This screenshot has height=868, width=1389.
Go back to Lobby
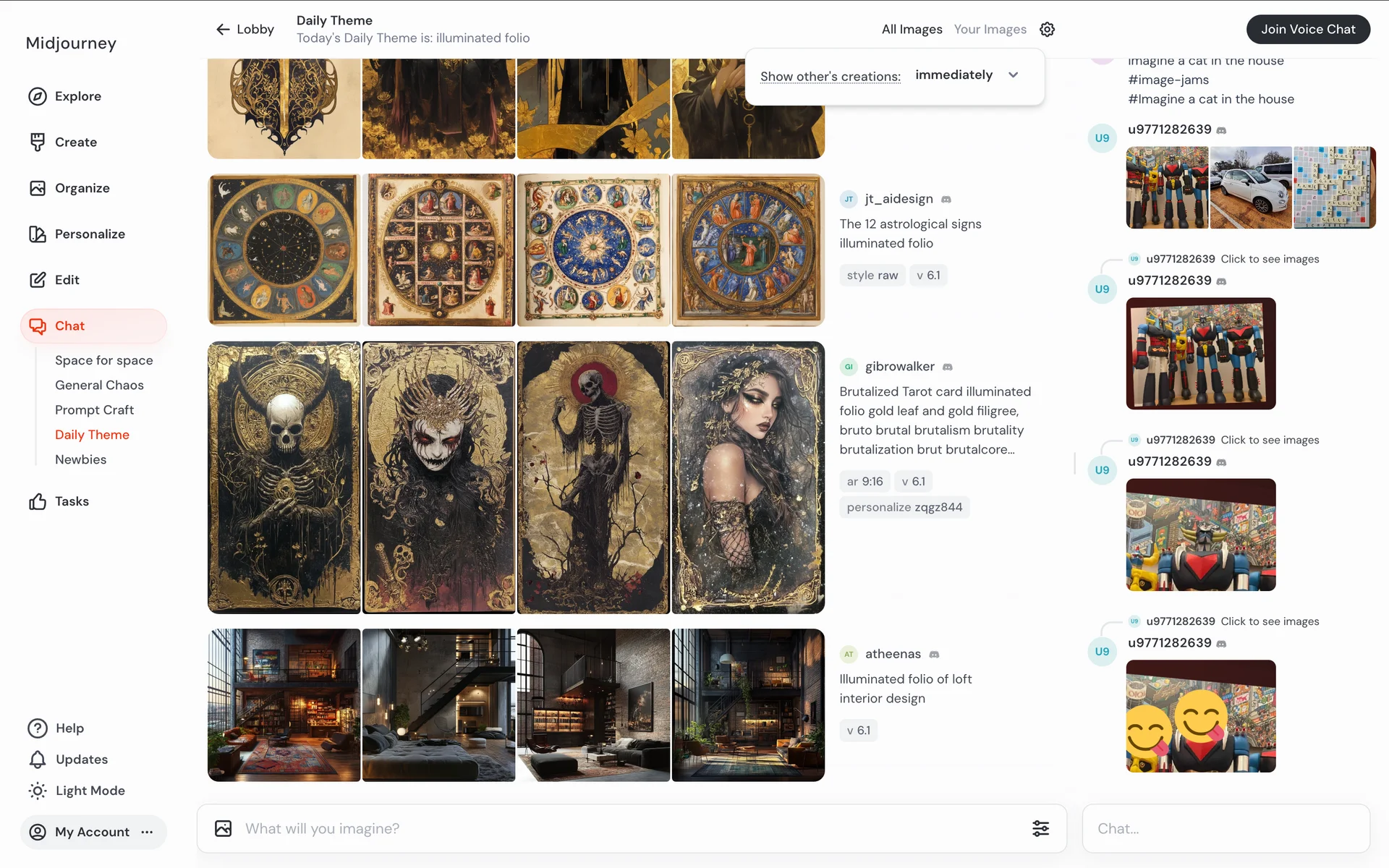(x=245, y=30)
